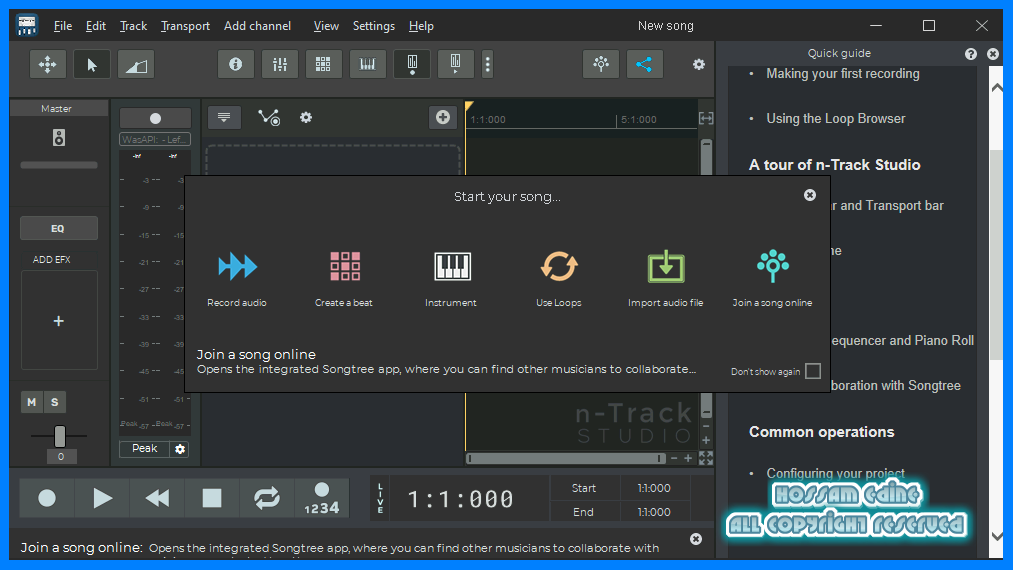Open Making your first recording guide link
The height and width of the screenshot is (570, 1013).
(x=842, y=74)
